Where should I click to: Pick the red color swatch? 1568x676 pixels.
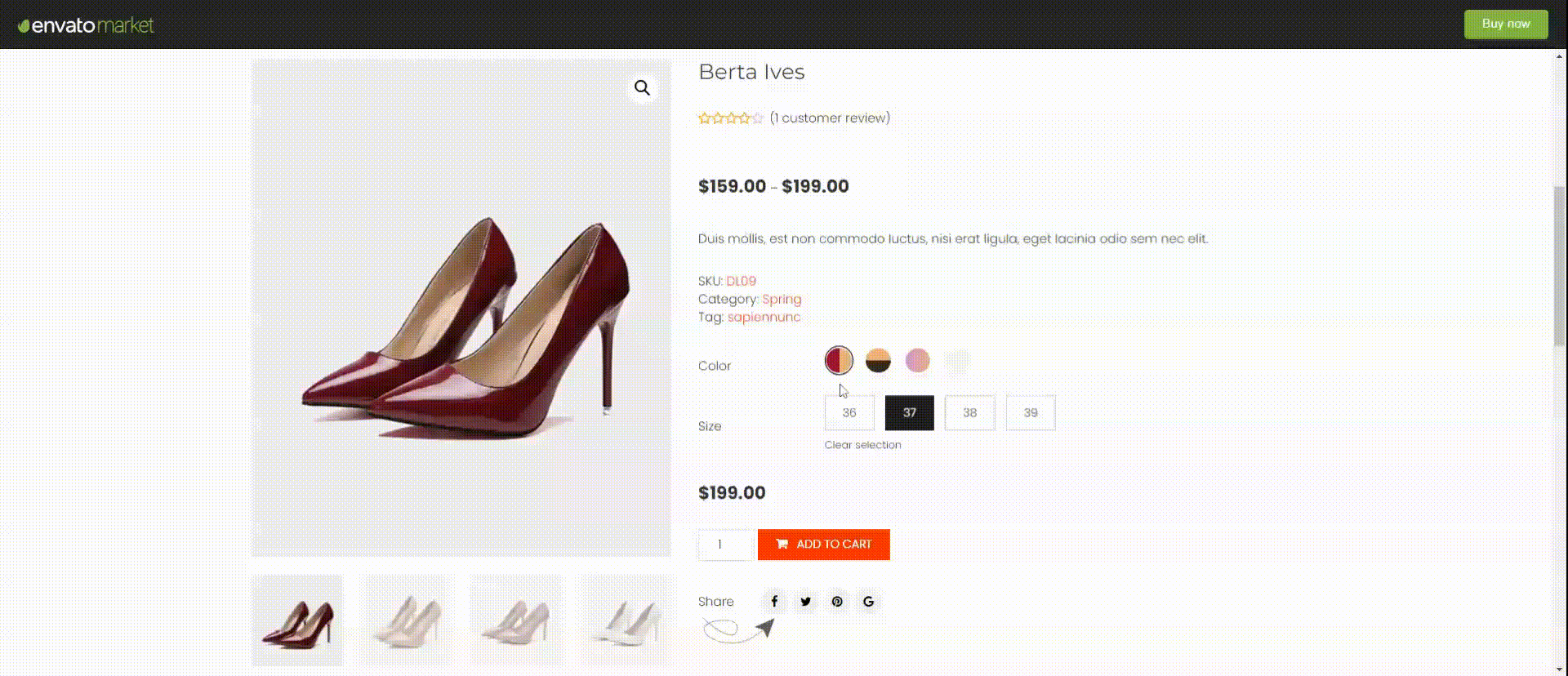coord(839,360)
